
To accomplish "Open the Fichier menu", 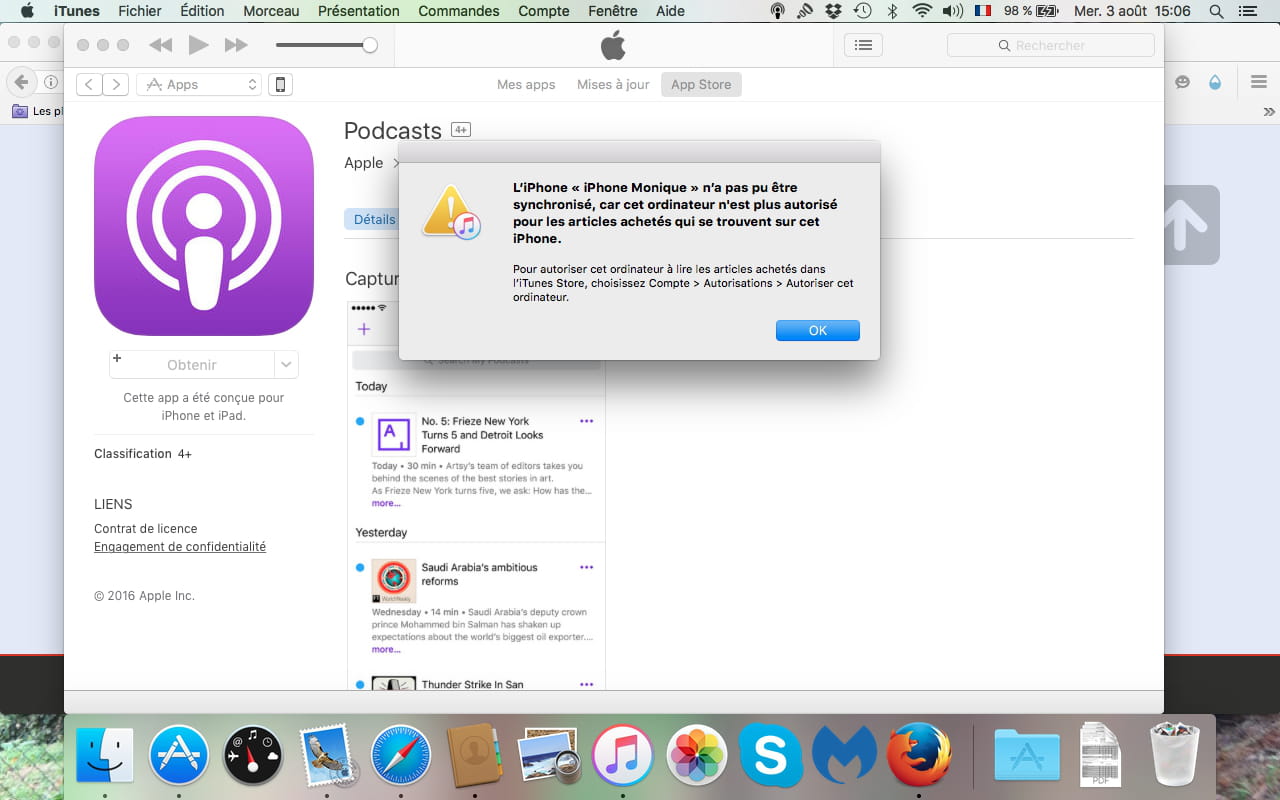I will pos(140,11).
